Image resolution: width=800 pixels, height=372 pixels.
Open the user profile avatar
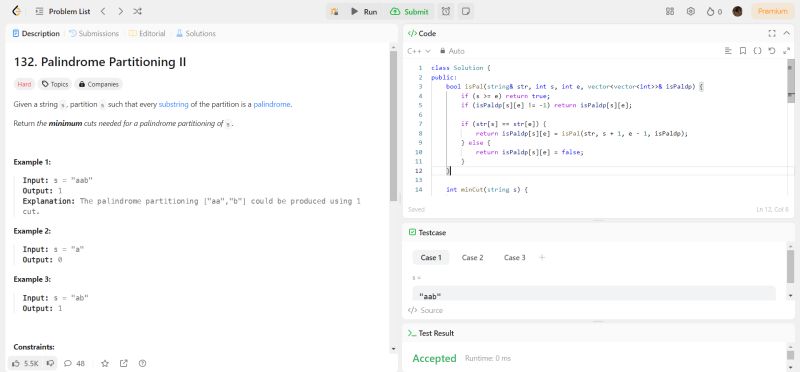point(737,11)
